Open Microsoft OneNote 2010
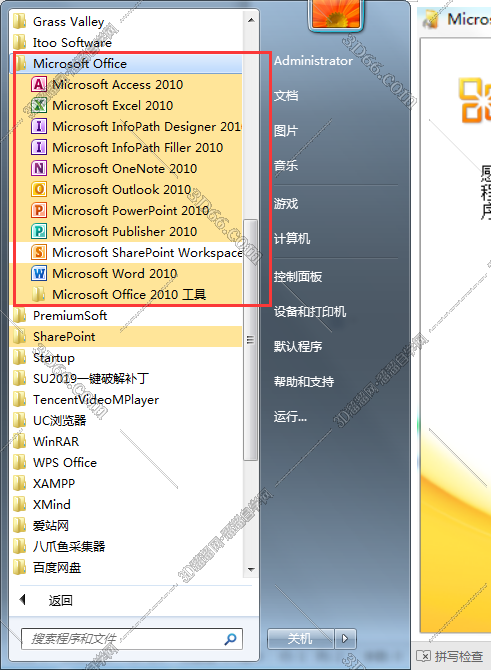 [x=126, y=168]
